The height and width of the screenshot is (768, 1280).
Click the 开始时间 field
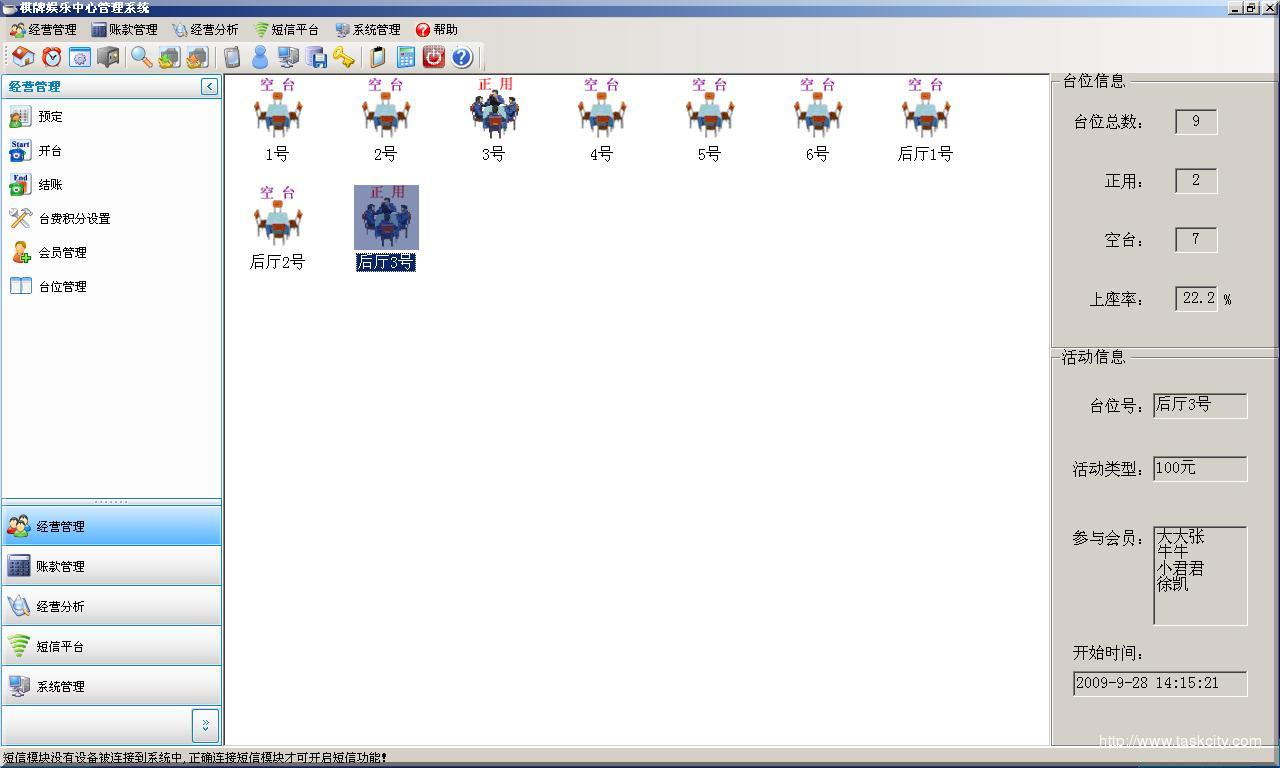1159,684
